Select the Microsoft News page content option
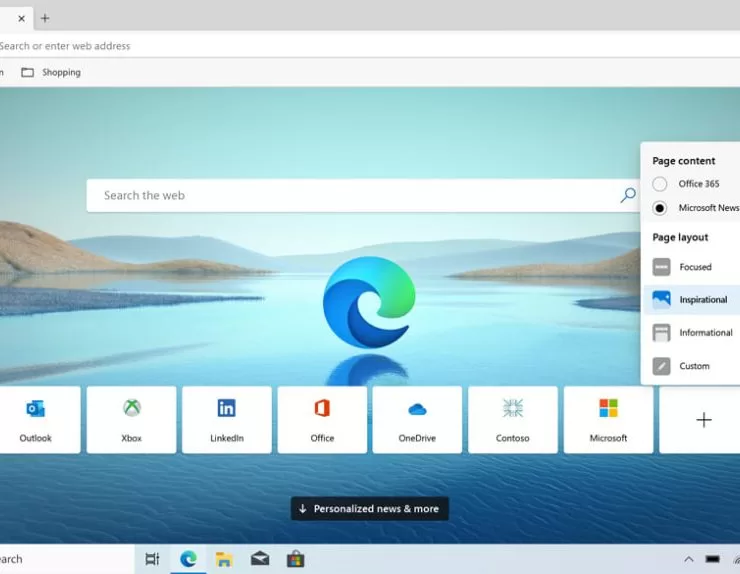 696,208
